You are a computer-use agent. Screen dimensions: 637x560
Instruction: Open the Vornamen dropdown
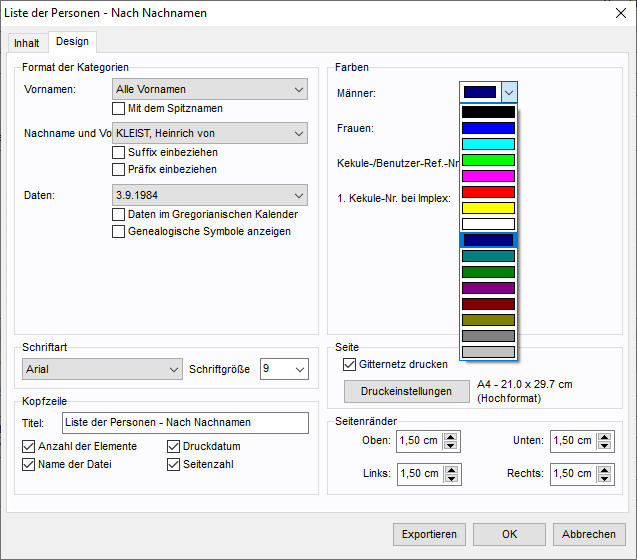pyautogui.click(x=210, y=90)
